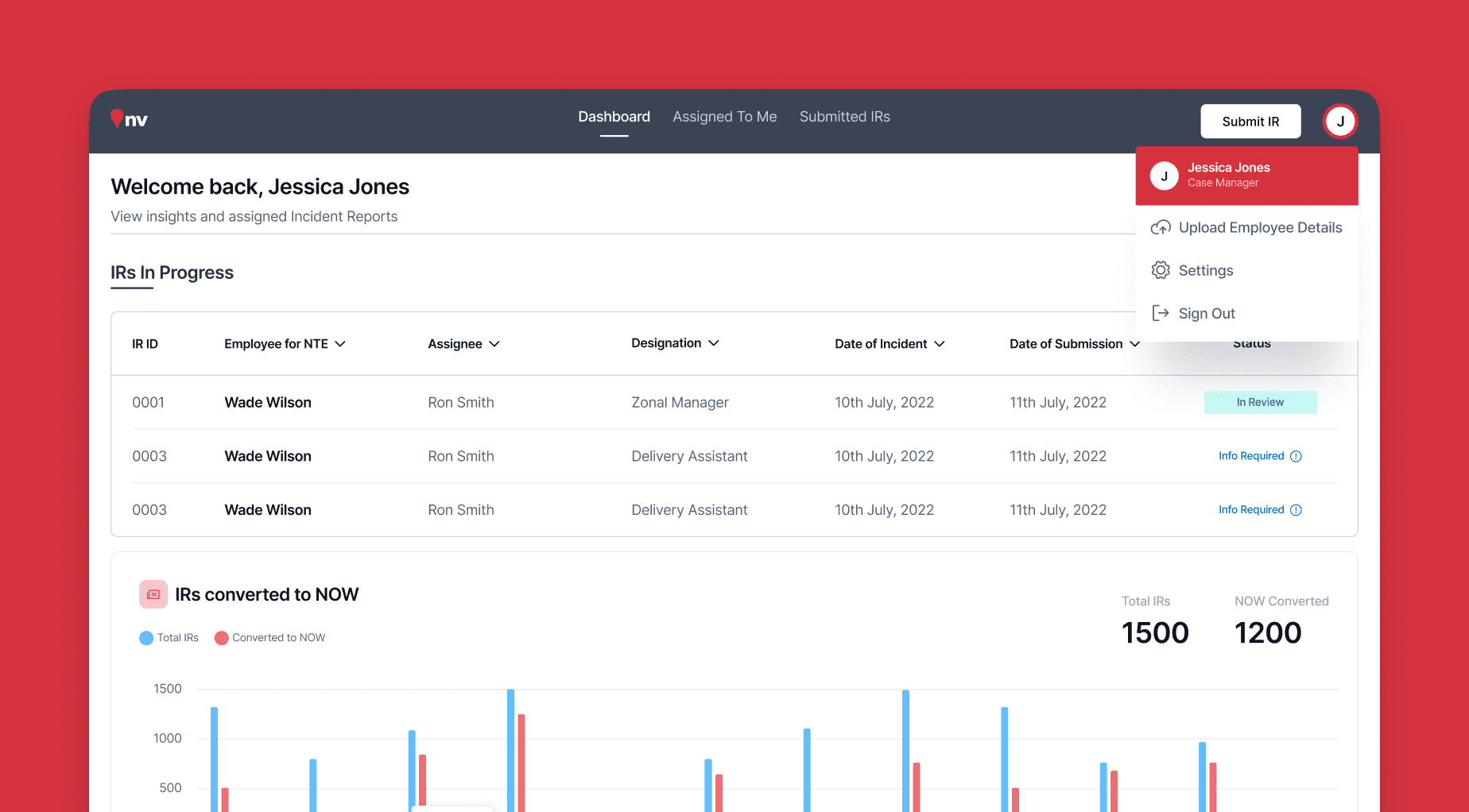Toggle the Converted to NOW legend swatch

[222, 638]
